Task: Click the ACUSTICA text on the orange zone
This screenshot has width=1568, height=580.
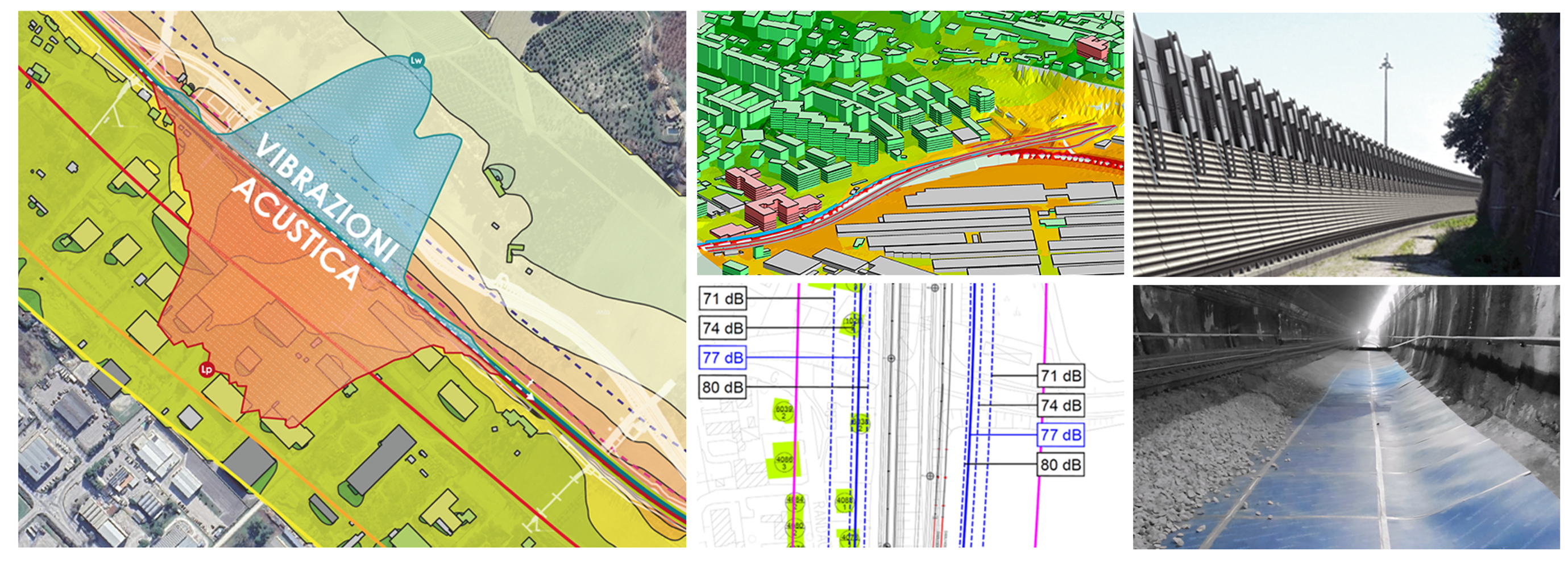Action: (296, 234)
